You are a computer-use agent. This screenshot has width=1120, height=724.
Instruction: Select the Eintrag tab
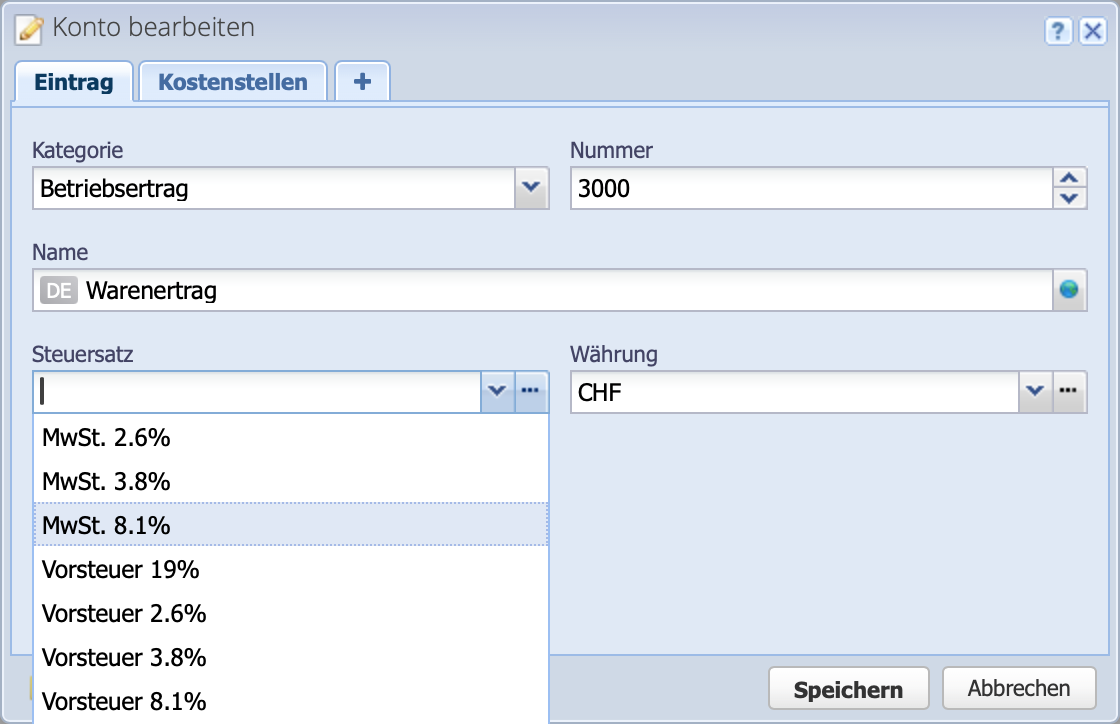coord(74,83)
